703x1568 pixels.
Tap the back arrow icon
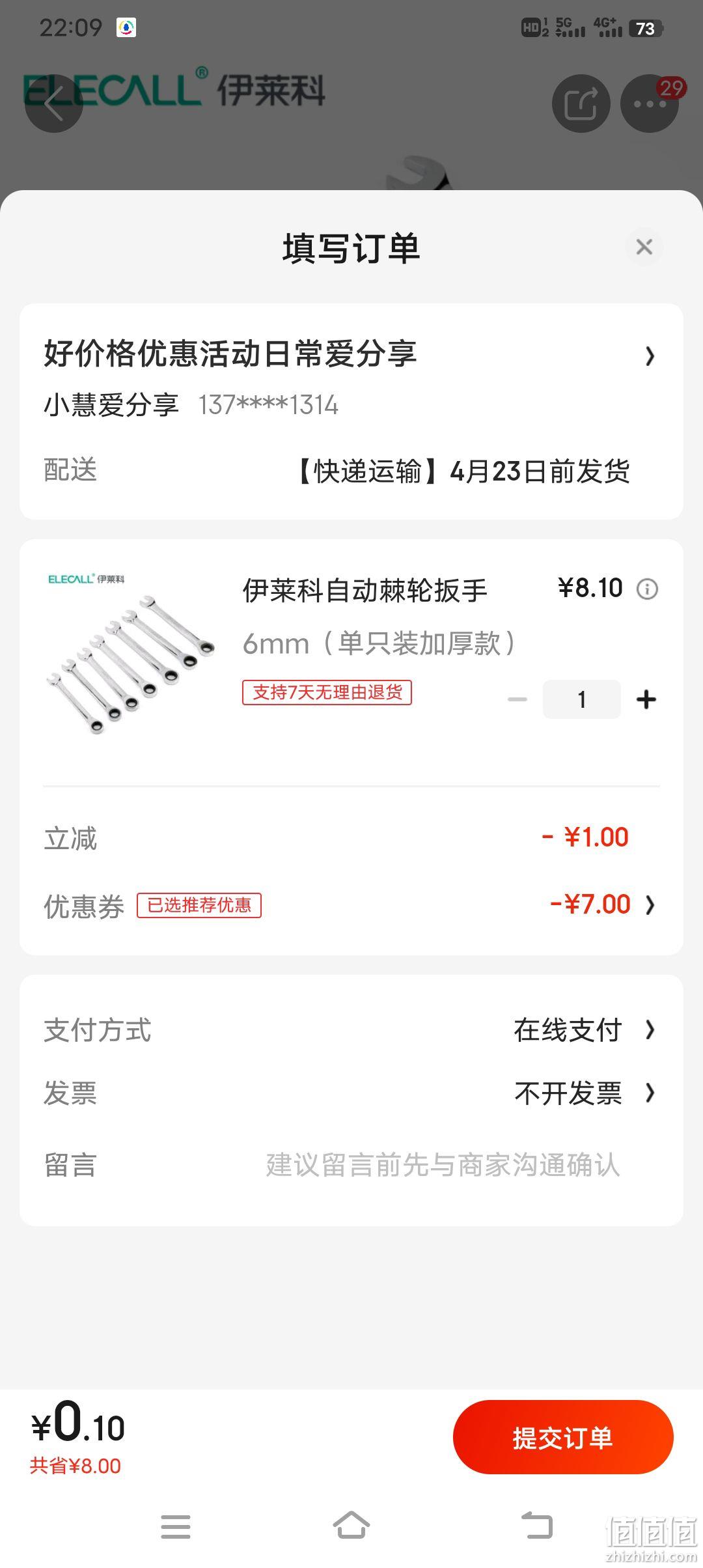click(54, 104)
